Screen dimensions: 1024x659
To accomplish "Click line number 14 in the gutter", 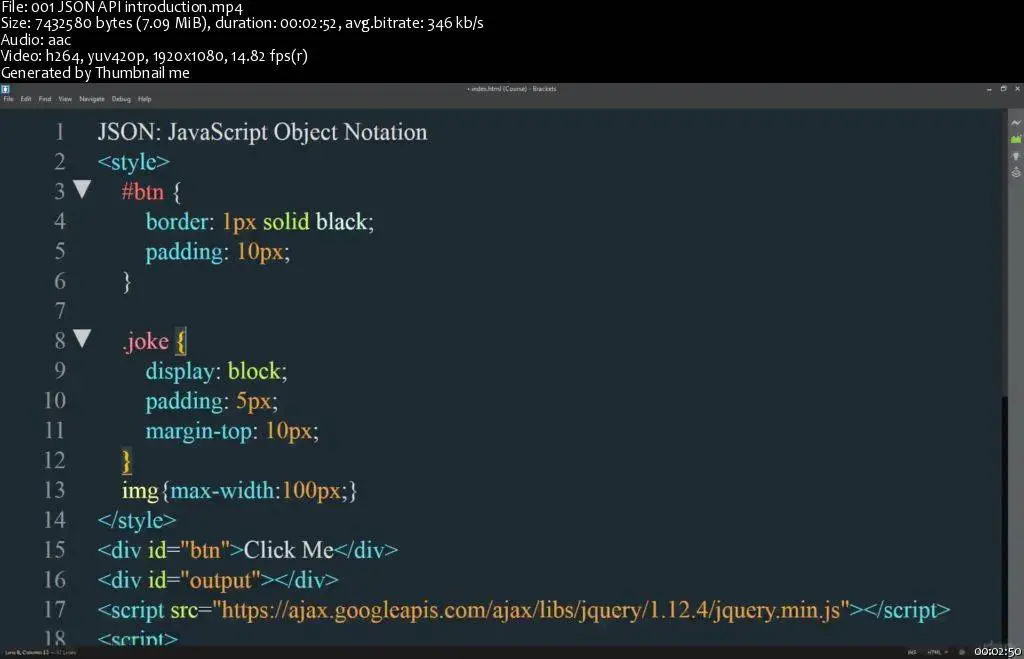I will (55, 520).
